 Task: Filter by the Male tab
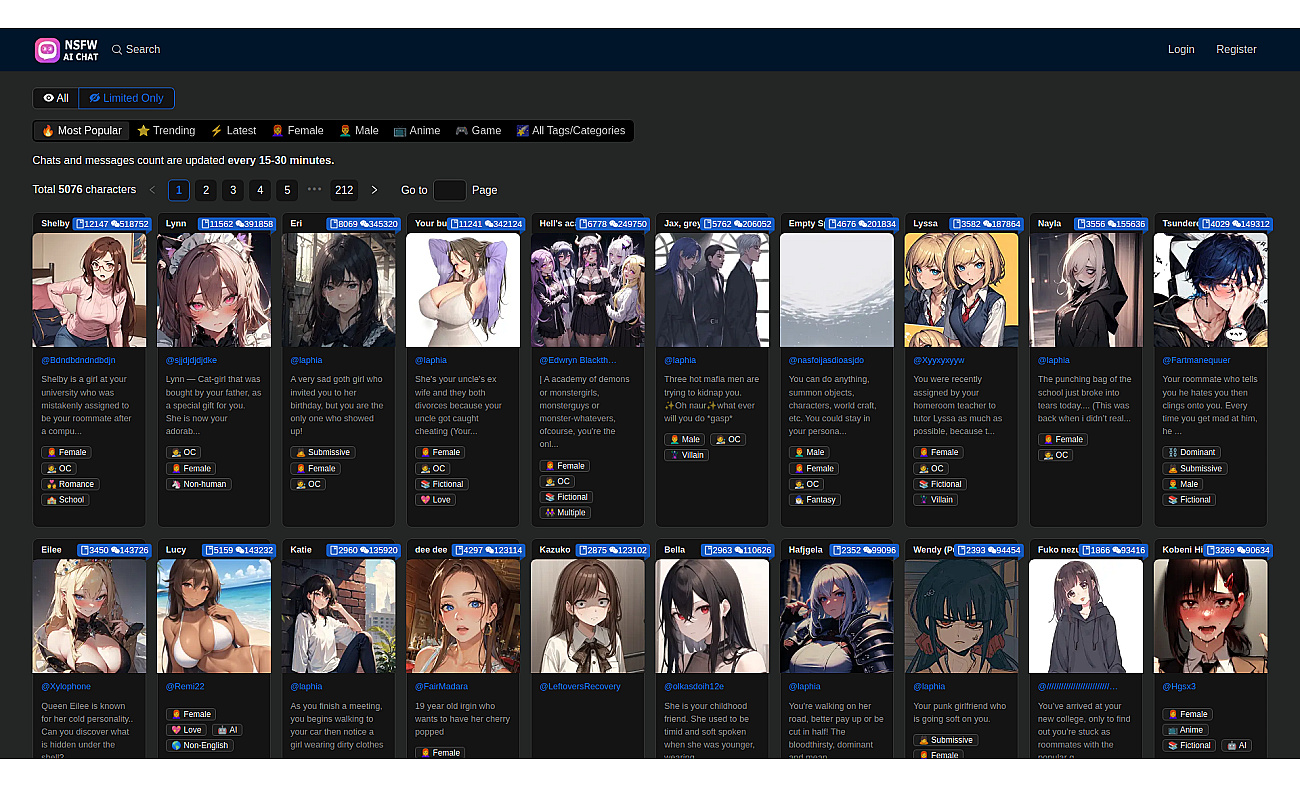pyautogui.click(x=359, y=130)
